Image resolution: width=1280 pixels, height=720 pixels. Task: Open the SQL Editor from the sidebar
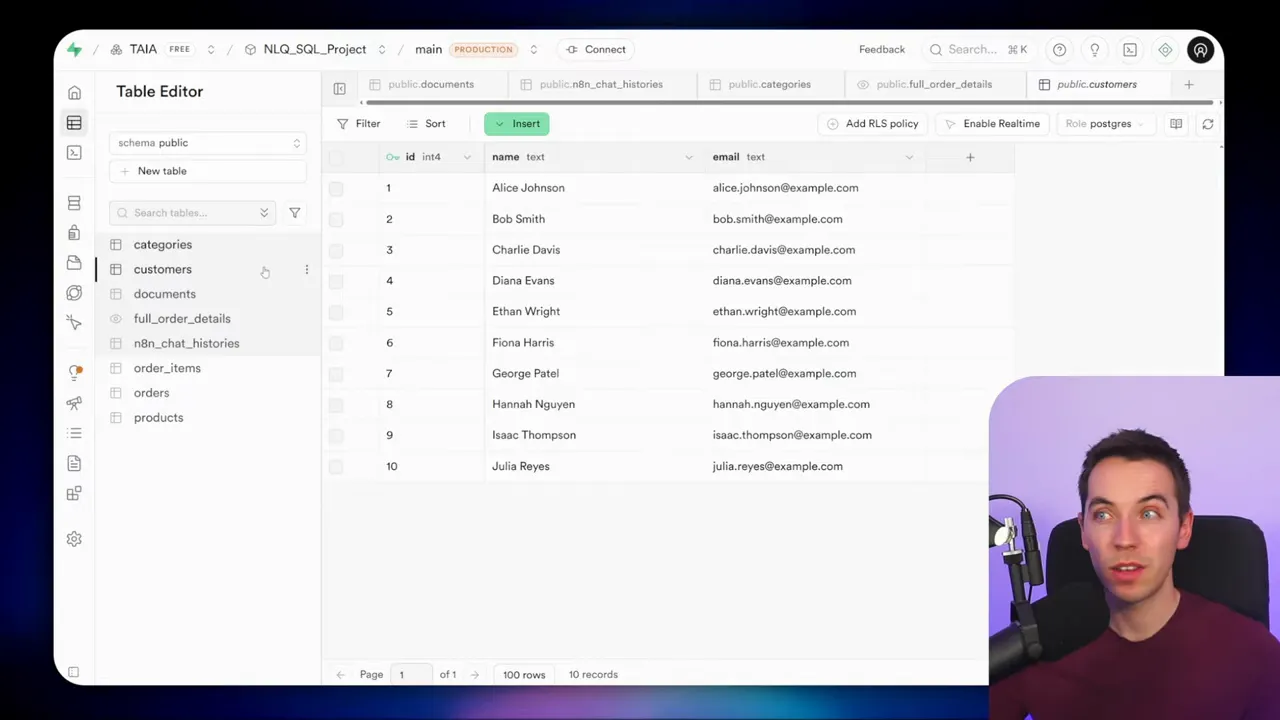coord(74,152)
